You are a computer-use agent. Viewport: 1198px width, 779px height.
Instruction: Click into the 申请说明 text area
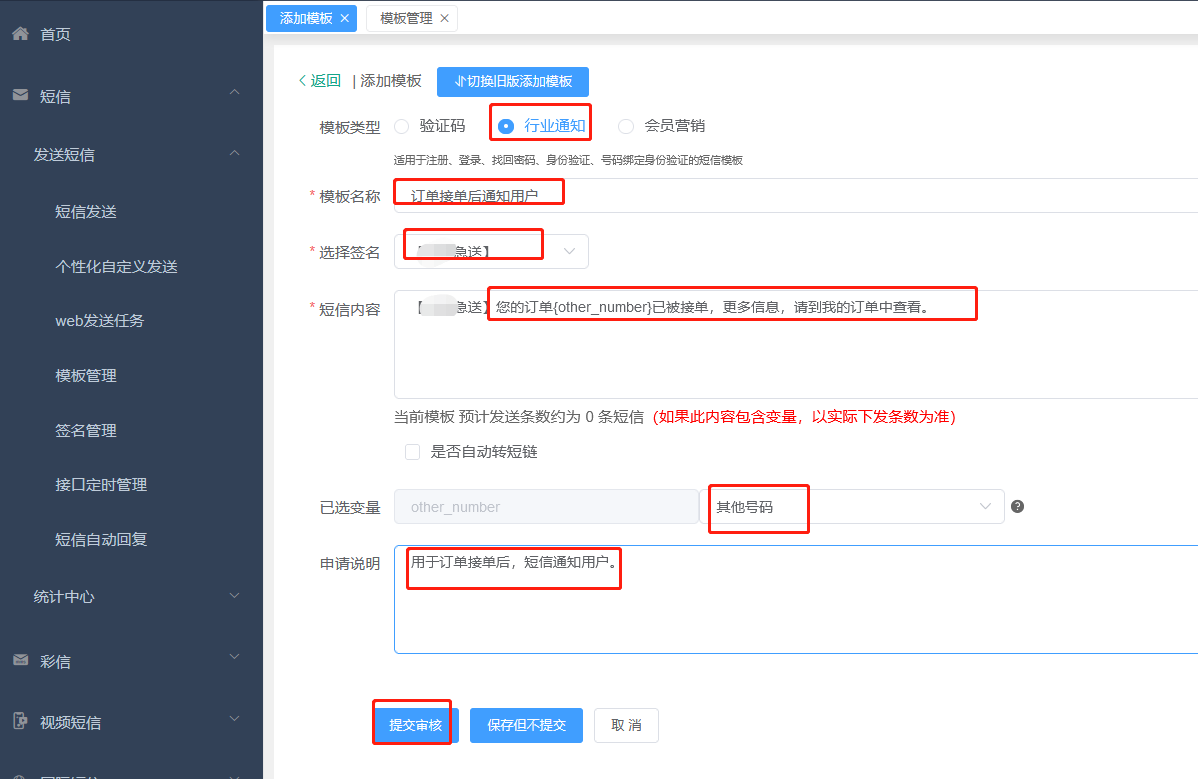[795, 600]
